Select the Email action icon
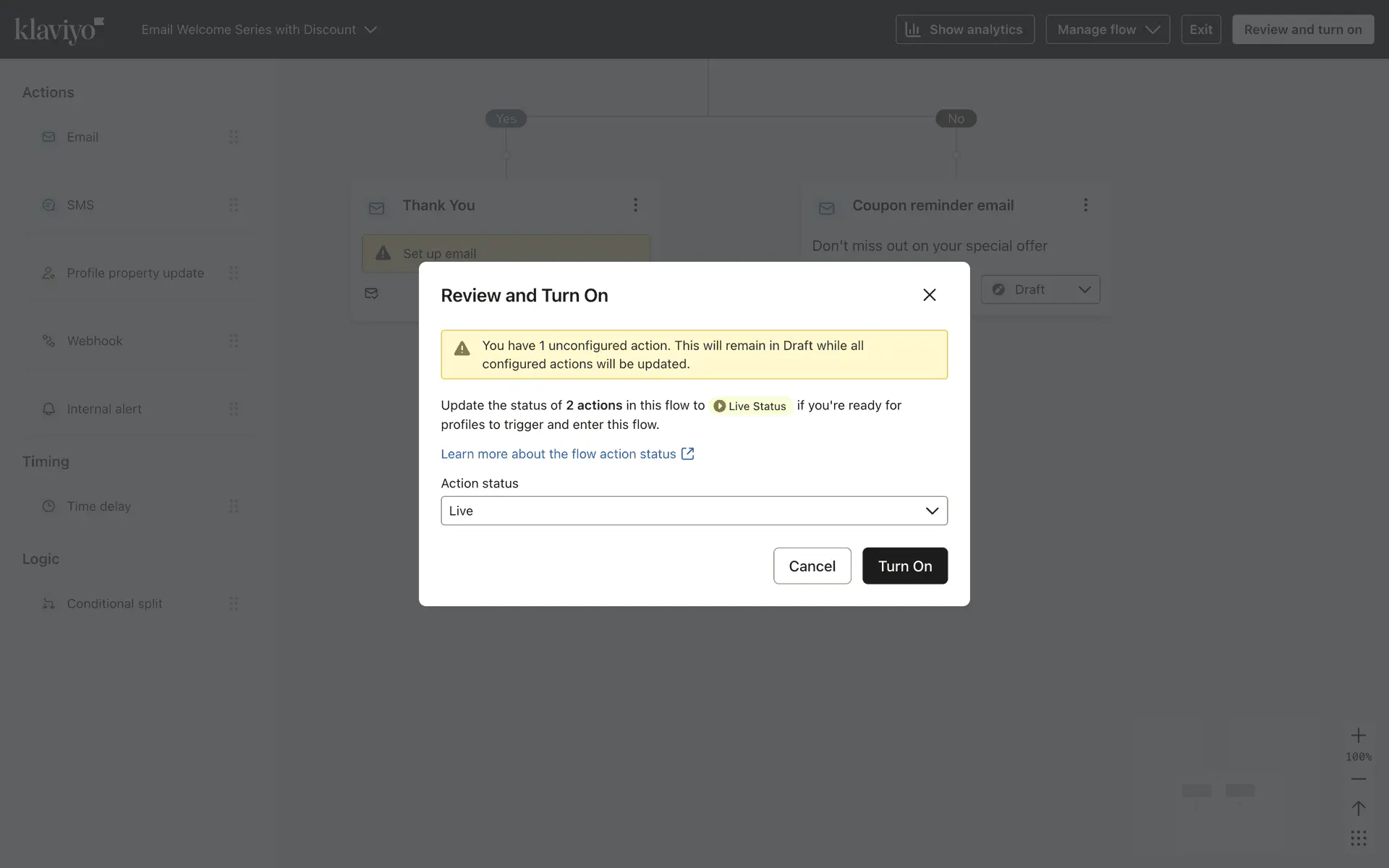The image size is (1389, 868). [x=48, y=137]
